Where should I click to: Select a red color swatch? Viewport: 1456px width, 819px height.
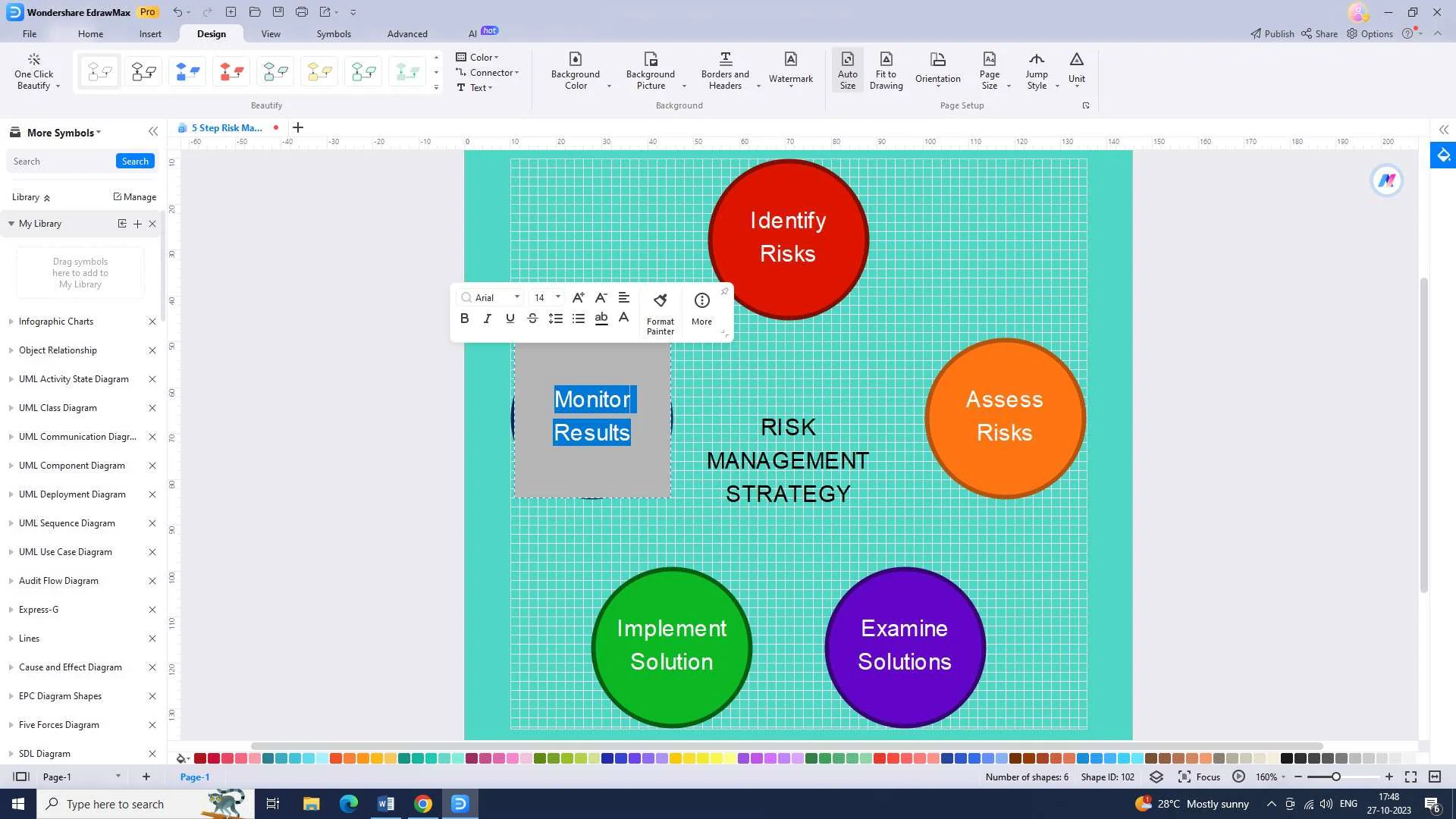(x=199, y=758)
